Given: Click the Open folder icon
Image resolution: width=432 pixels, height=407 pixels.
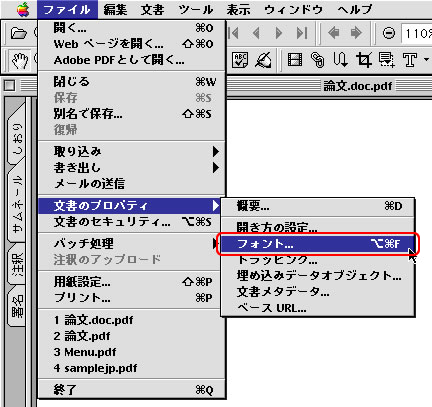Looking at the screenshot, I should pyautogui.click(x=19, y=33).
